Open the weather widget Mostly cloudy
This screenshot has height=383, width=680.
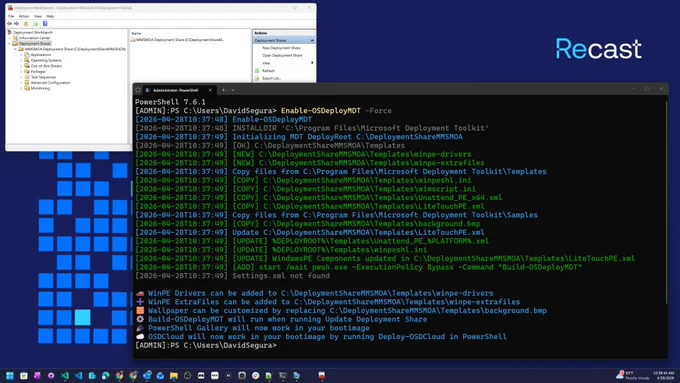tap(633, 375)
